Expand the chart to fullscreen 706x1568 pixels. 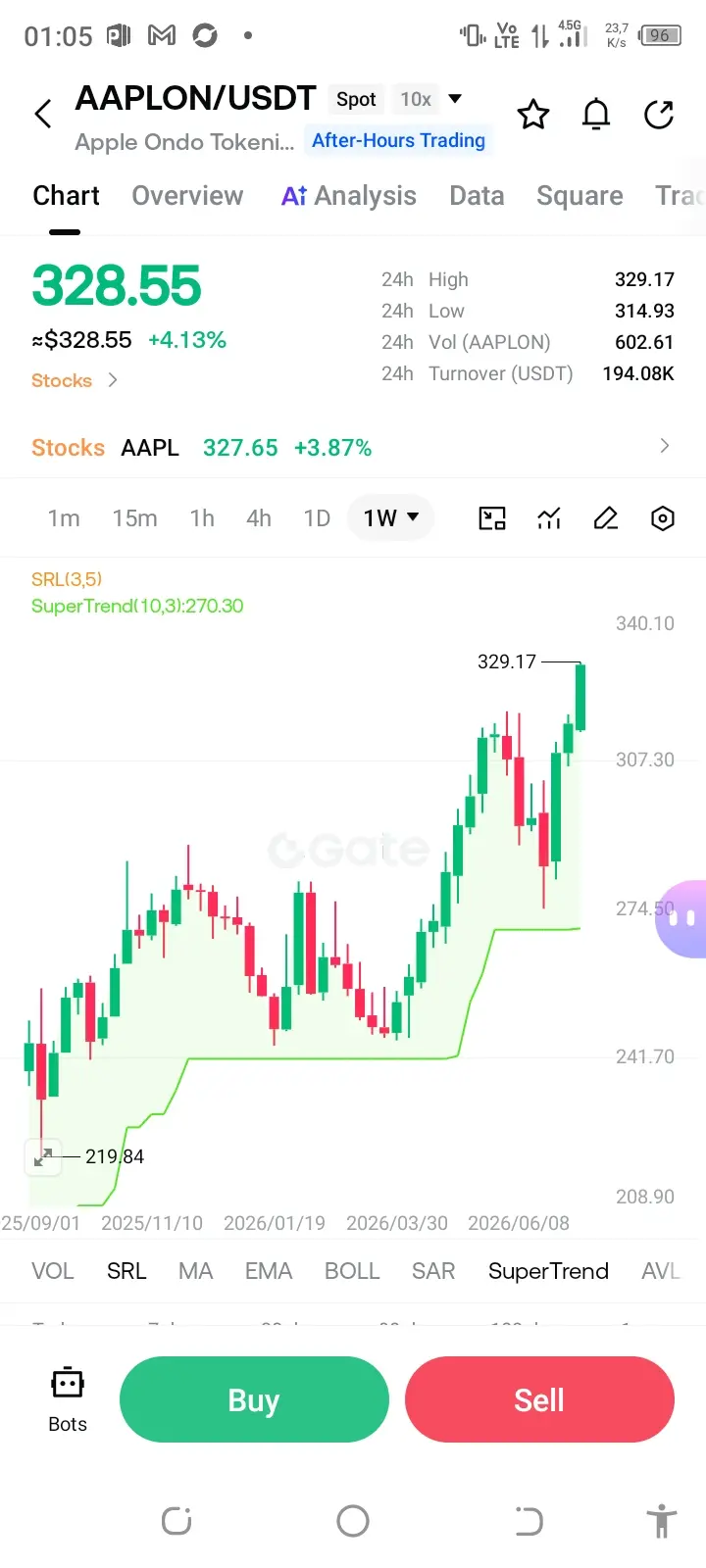[x=43, y=1156]
